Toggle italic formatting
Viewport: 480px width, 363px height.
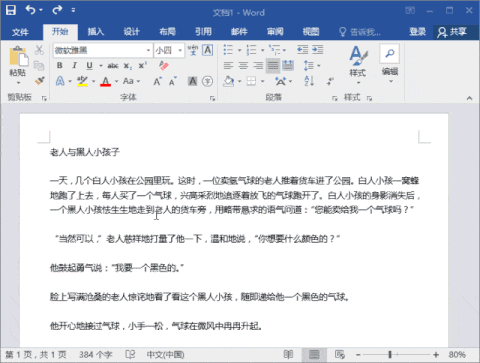pyautogui.click(x=75, y=65)
